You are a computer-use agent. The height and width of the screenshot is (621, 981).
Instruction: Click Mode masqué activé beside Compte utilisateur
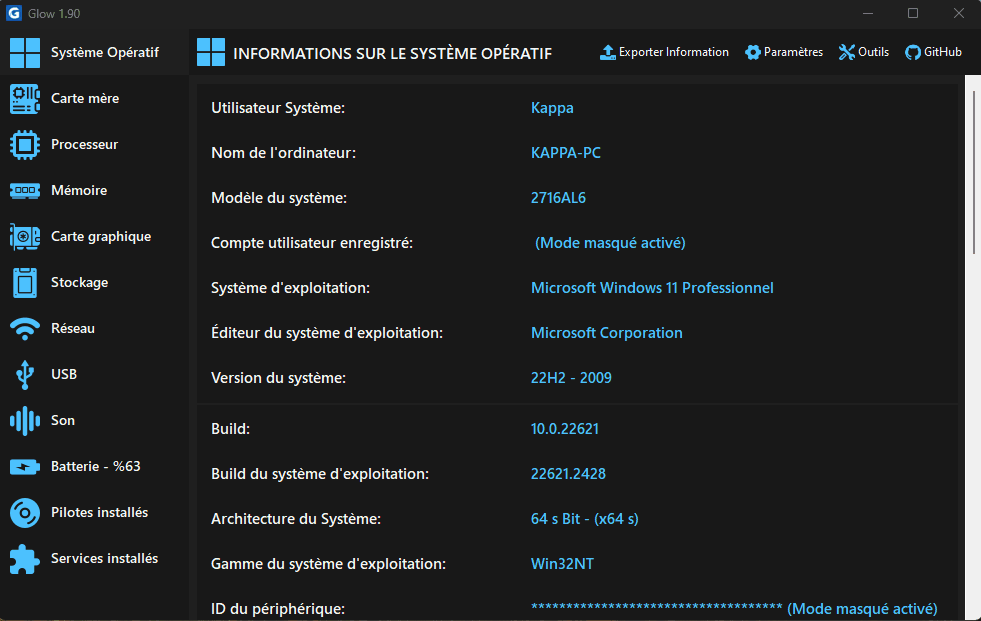click(610, 243)
